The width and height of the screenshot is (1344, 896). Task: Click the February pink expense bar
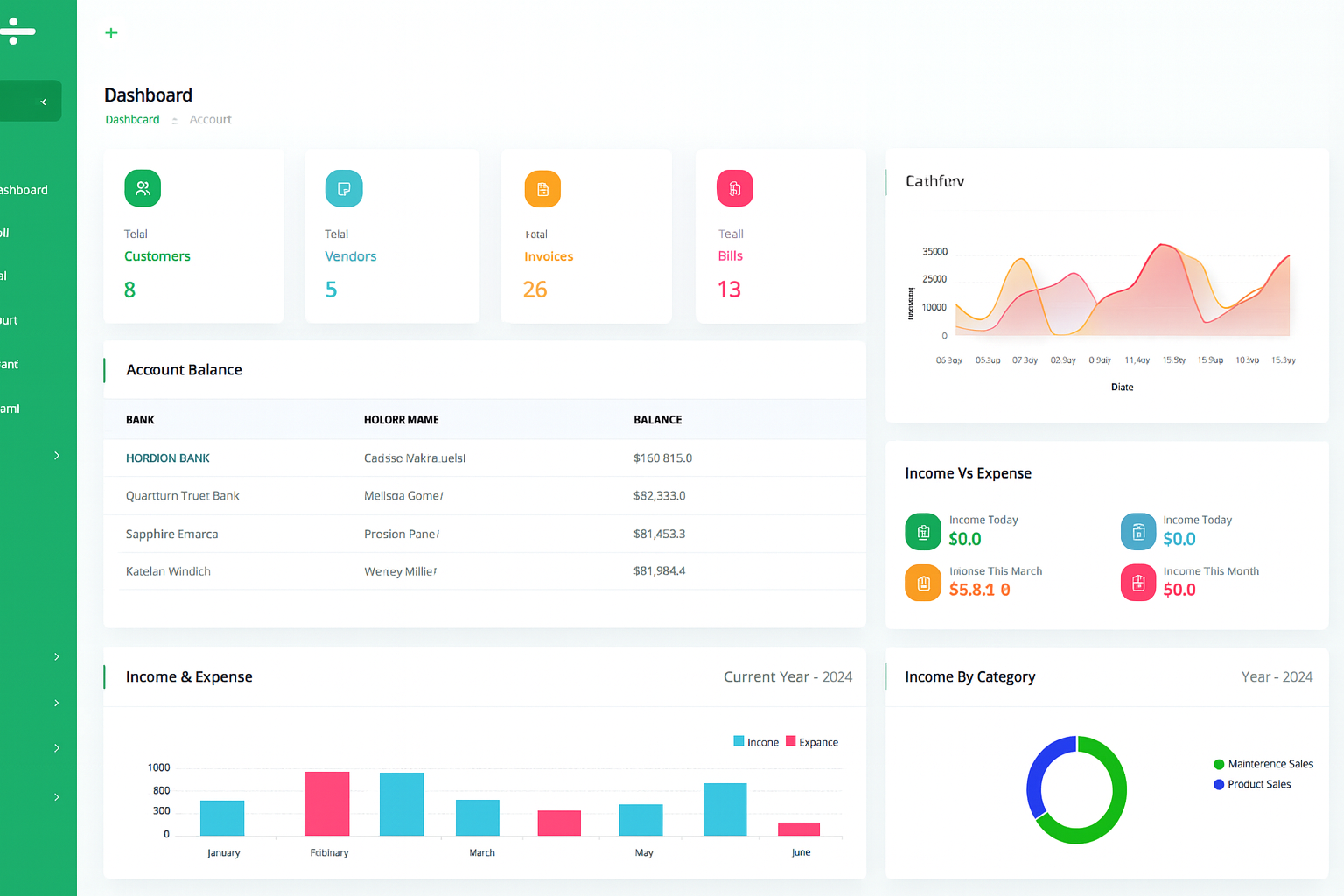click(327, 803)
